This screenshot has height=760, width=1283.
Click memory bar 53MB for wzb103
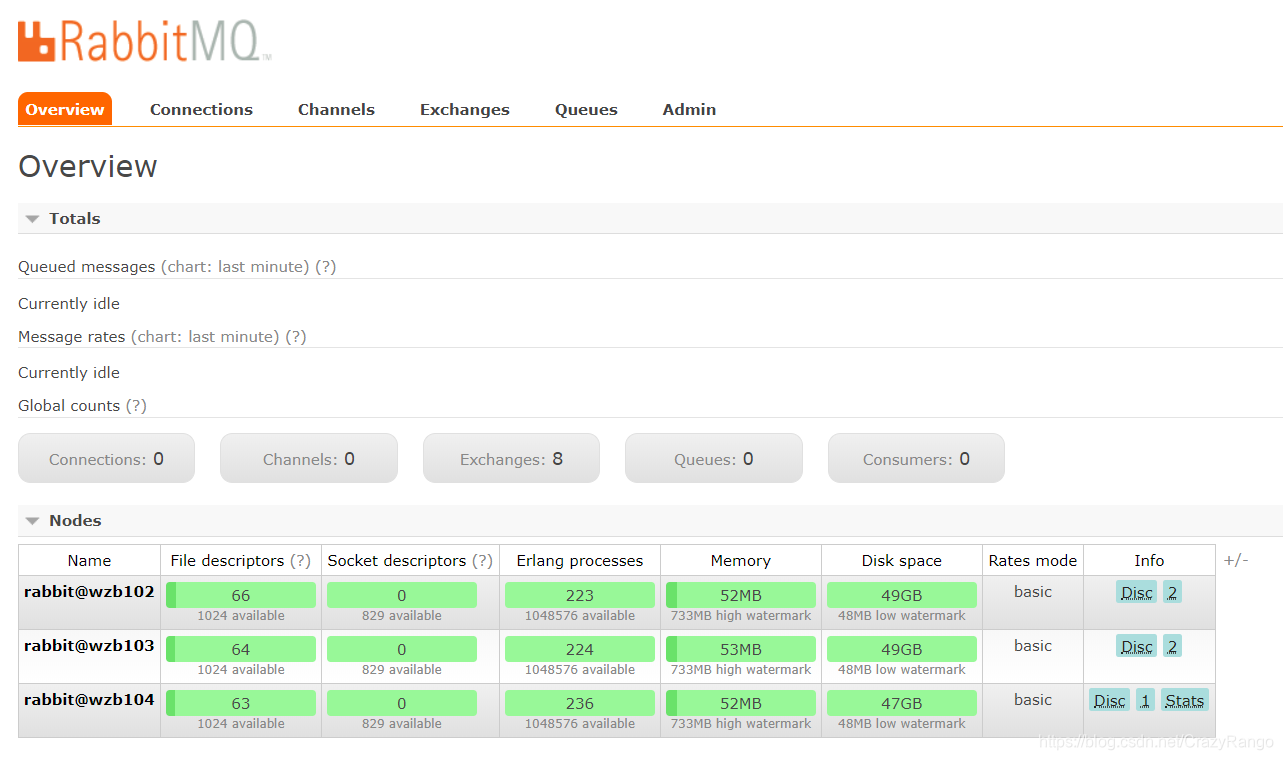741,649
